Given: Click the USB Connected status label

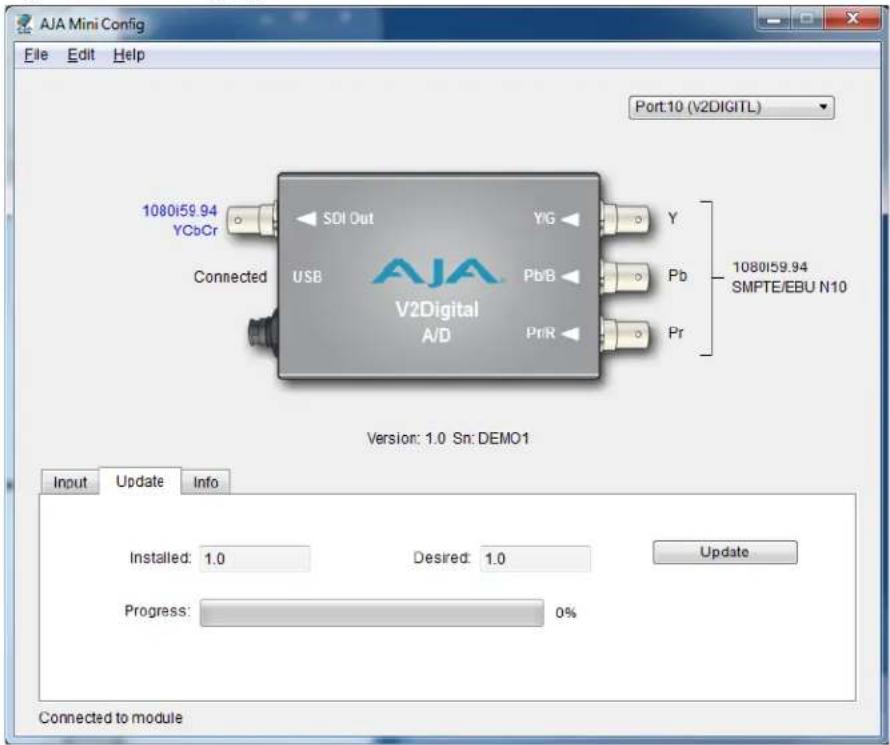Looking at the screenshot, I should coord(230,277).
